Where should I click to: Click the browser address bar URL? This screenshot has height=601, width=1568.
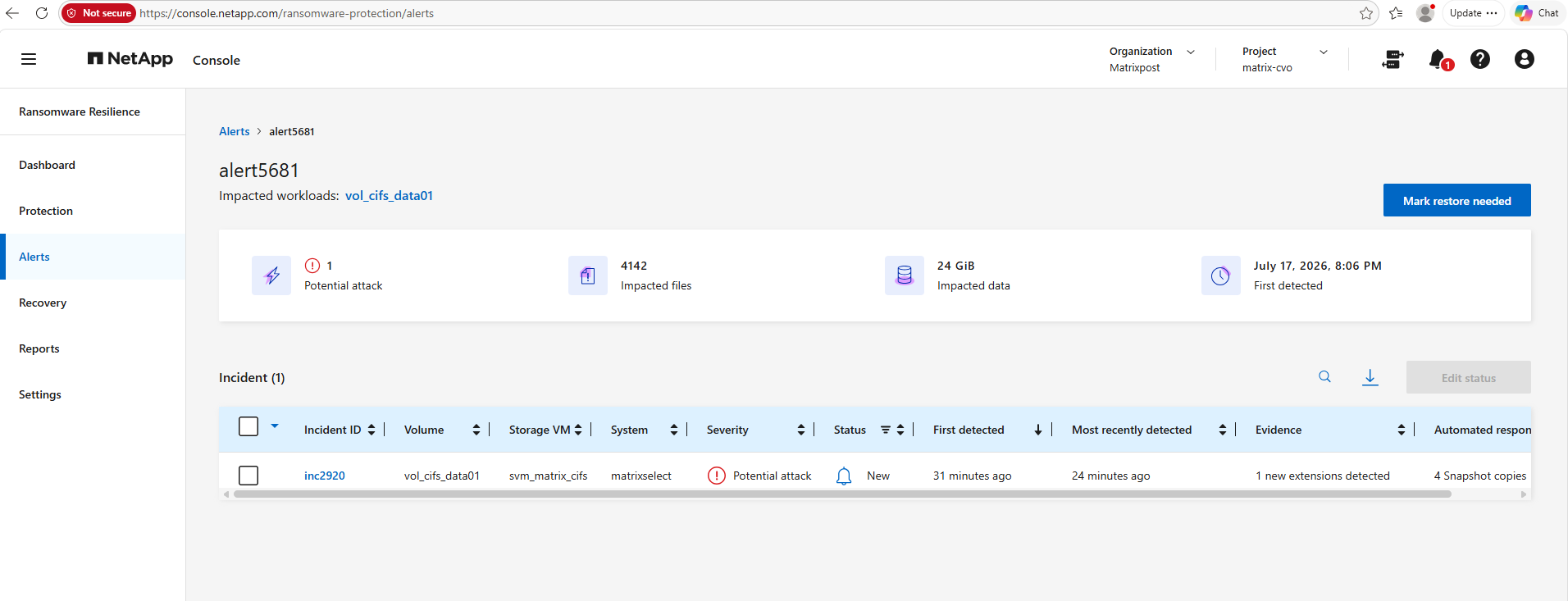coord(287,13)
